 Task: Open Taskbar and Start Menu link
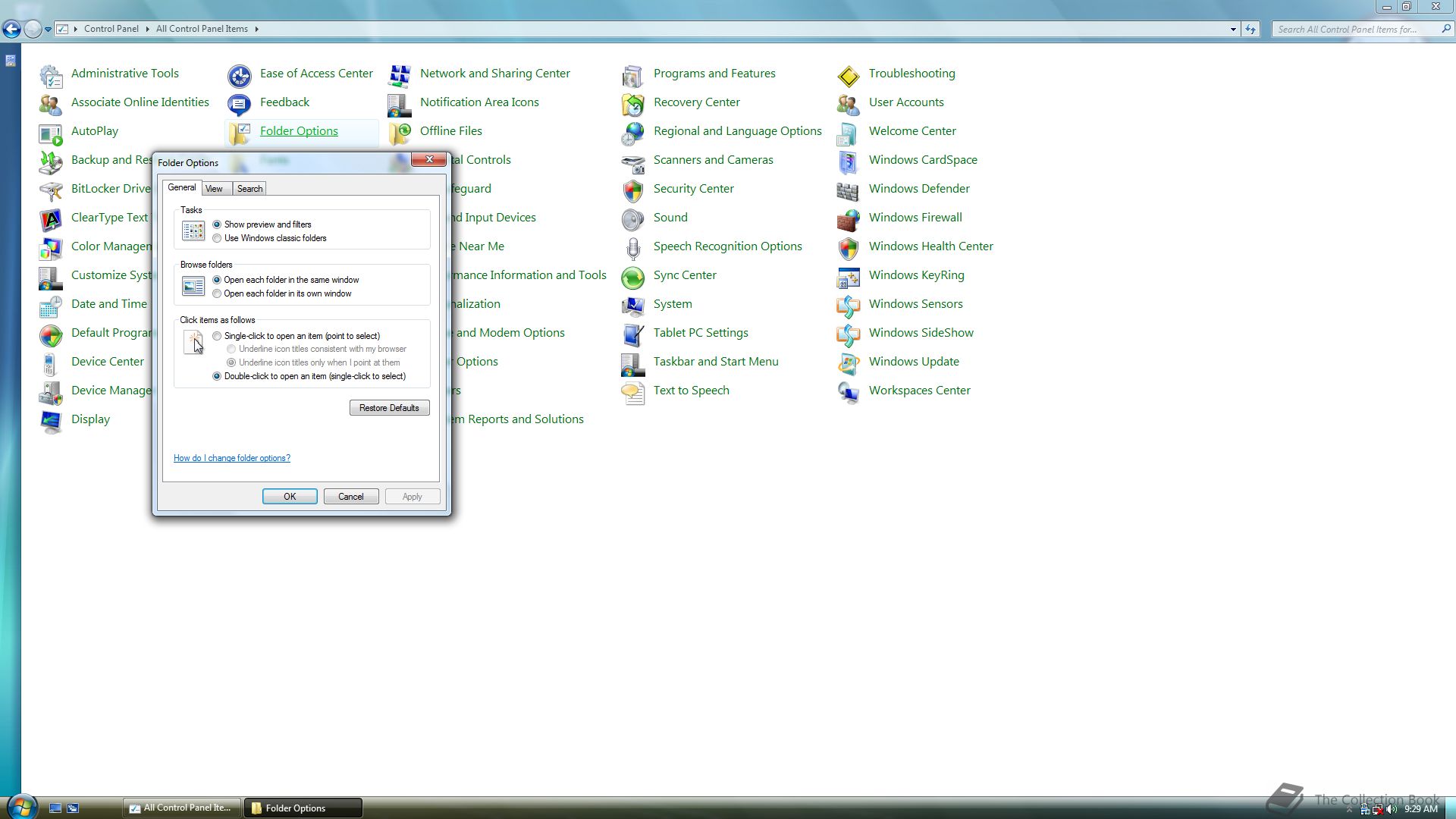[716, 362]
